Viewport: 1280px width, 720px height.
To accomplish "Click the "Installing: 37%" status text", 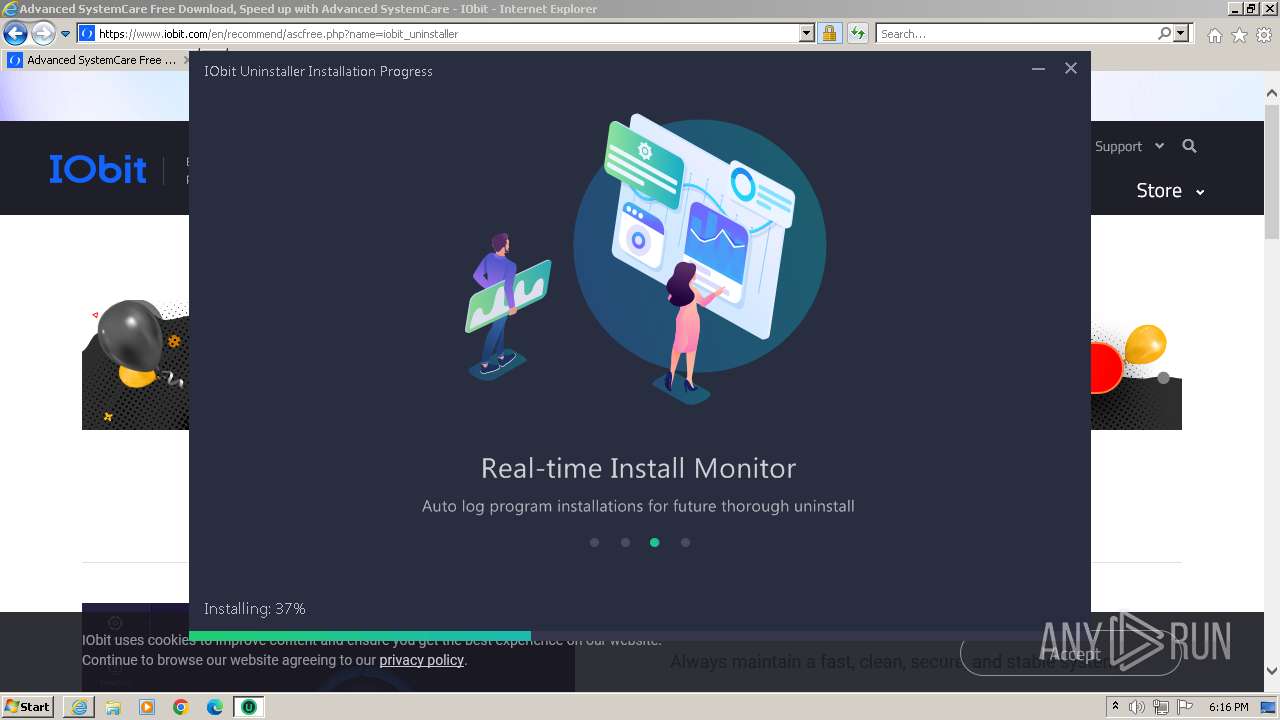I will pyautogui.click(x=255, y=608).
